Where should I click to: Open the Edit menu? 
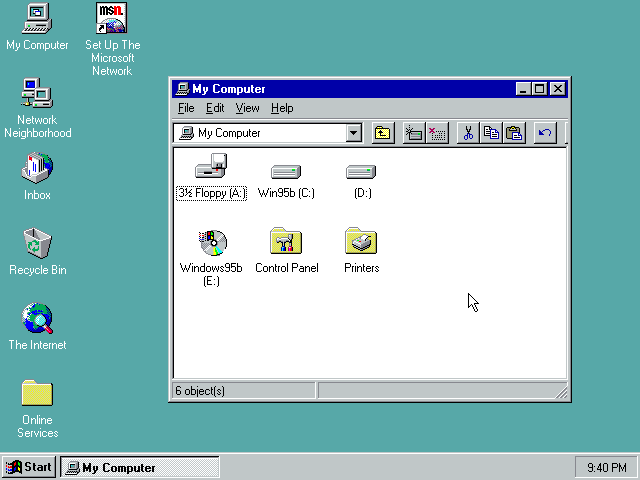coord(215,108)
